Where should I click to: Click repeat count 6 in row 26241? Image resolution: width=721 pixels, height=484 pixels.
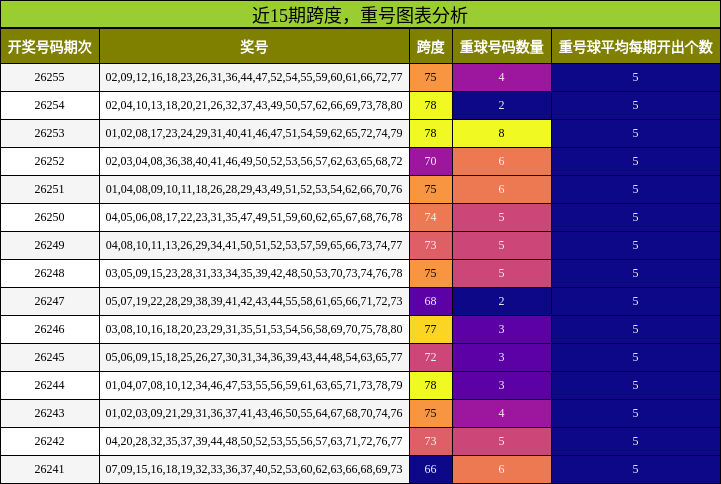click(502, 470)
